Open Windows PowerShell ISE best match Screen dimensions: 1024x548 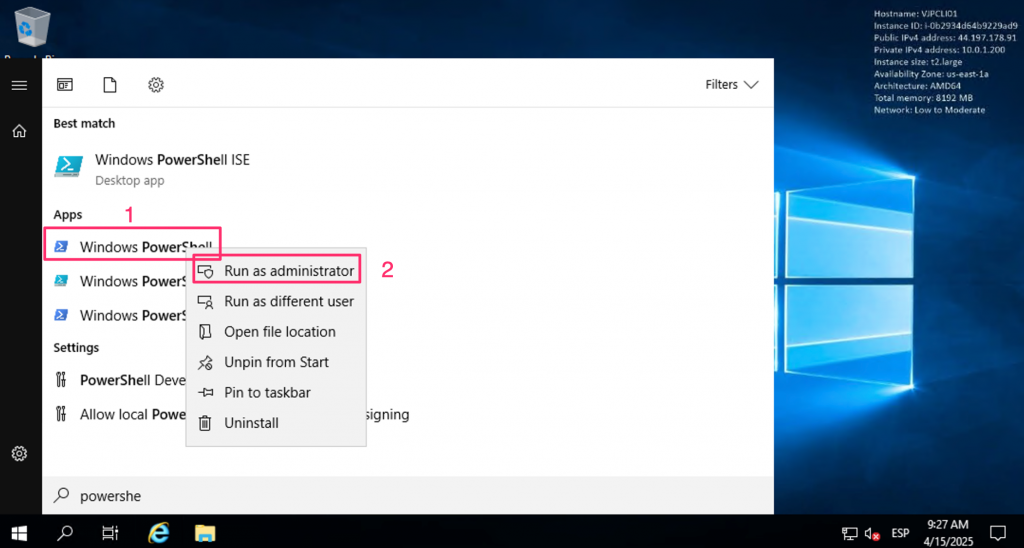point(170,168)
